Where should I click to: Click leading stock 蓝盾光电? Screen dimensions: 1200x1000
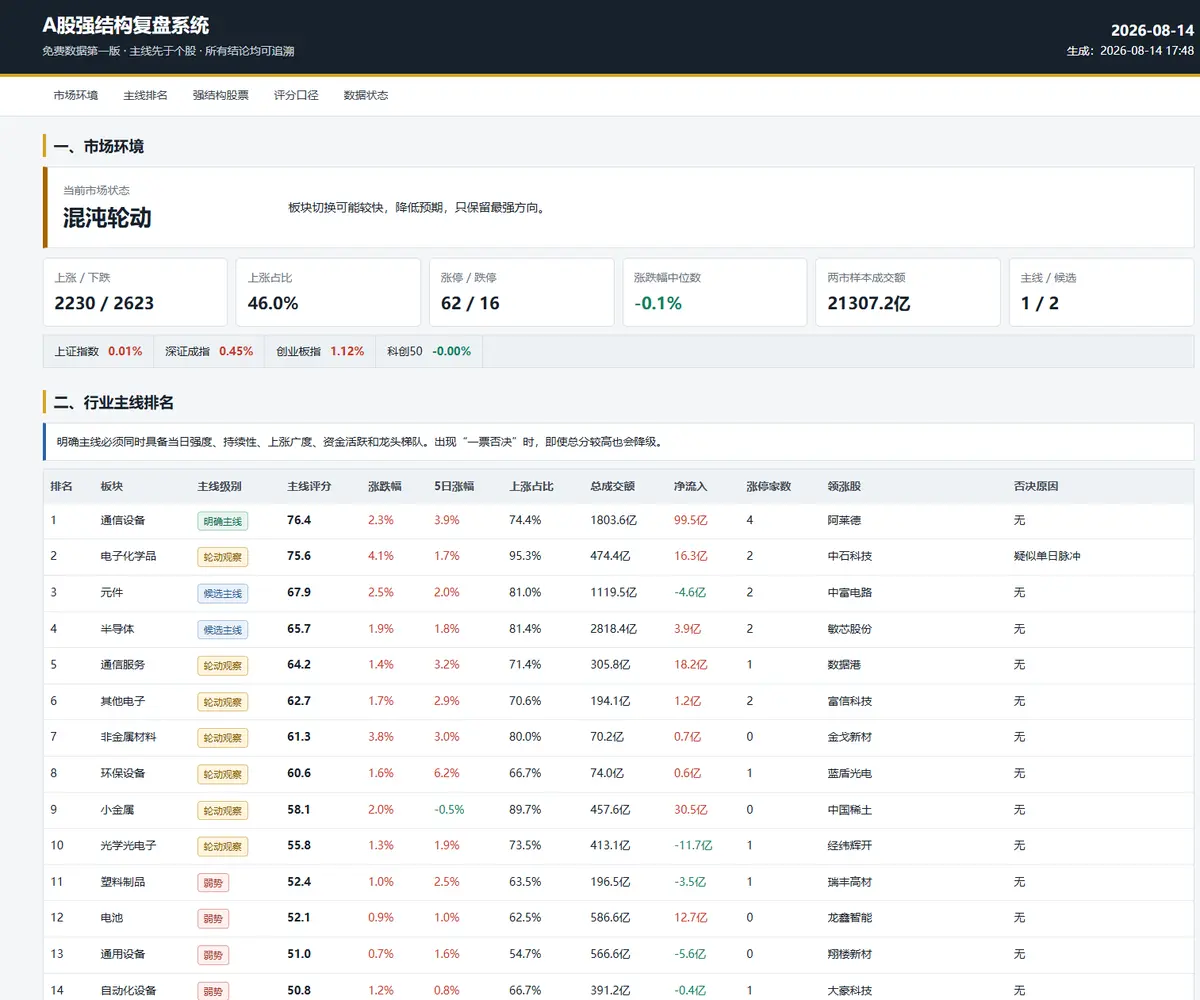pyautogui.click(x=850, y=773)
